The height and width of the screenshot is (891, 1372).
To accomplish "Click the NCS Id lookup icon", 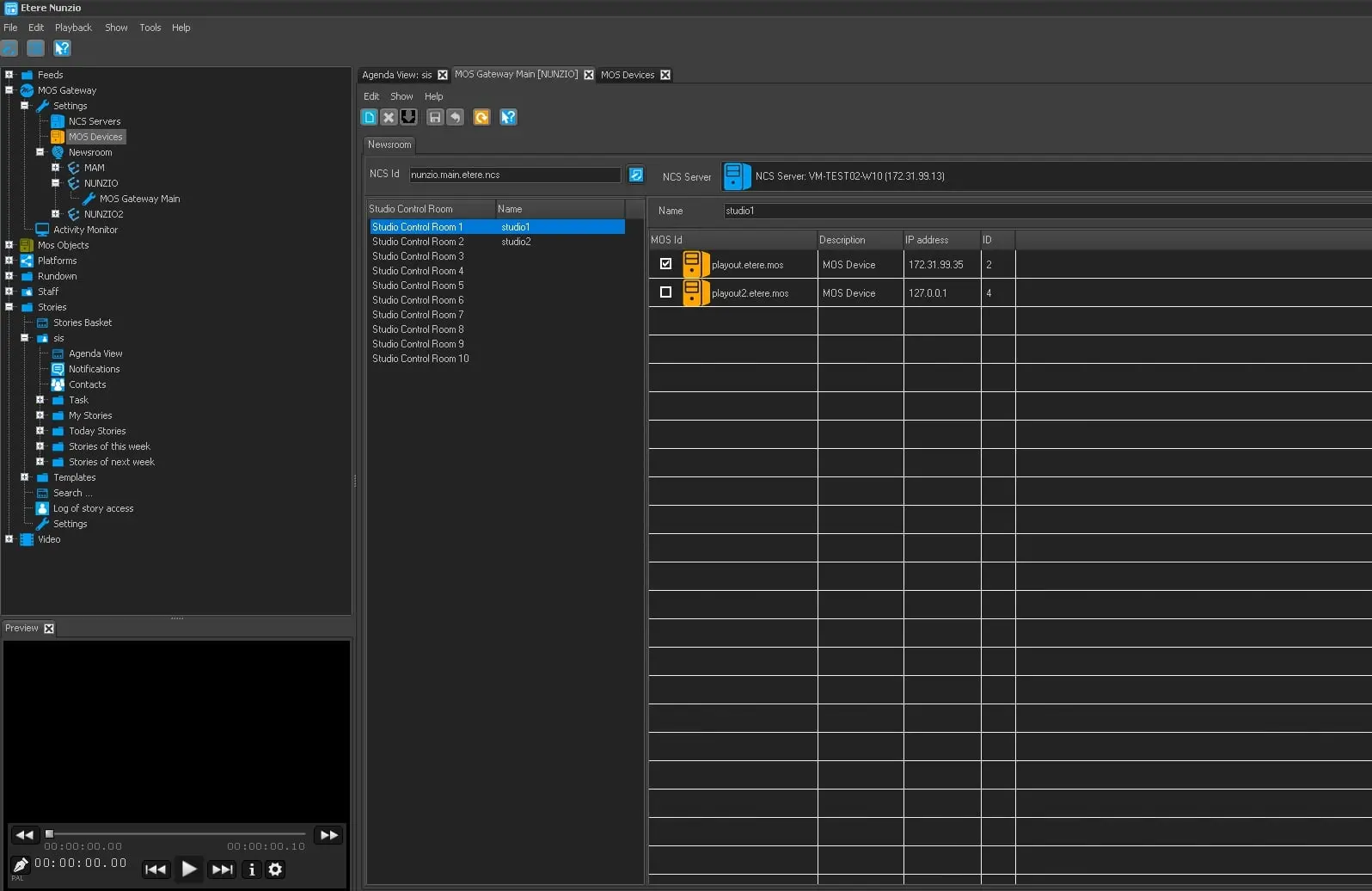I will tap(636, 175).
